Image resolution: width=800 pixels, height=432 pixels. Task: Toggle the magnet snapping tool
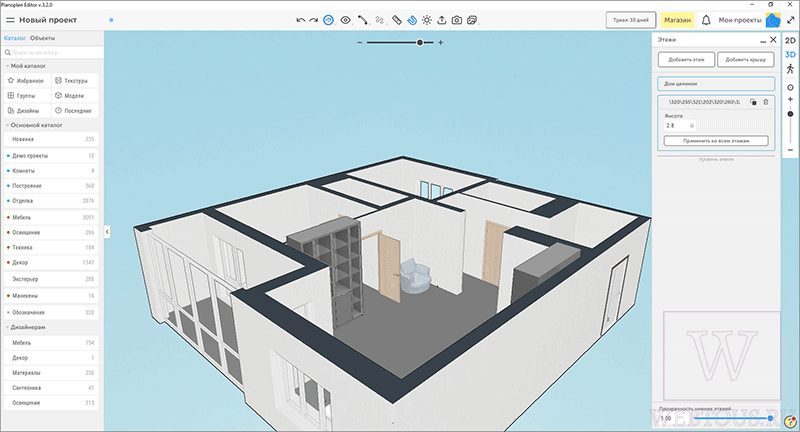(412, 20)
